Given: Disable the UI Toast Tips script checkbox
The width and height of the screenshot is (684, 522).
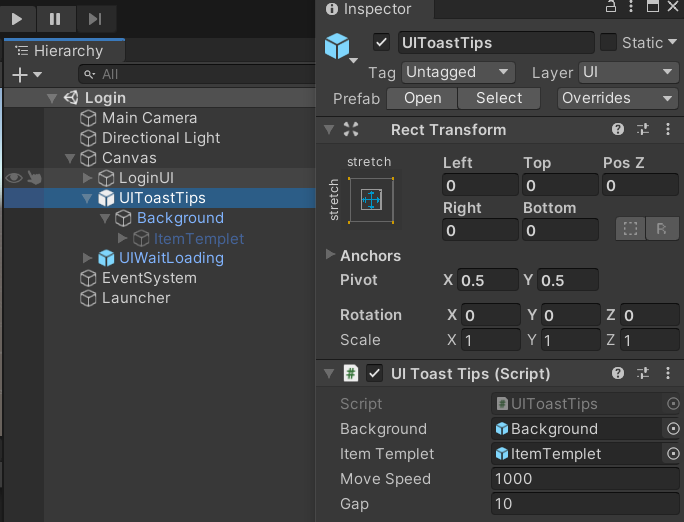Looking at the screenshot, I should [x=375, y=374].
